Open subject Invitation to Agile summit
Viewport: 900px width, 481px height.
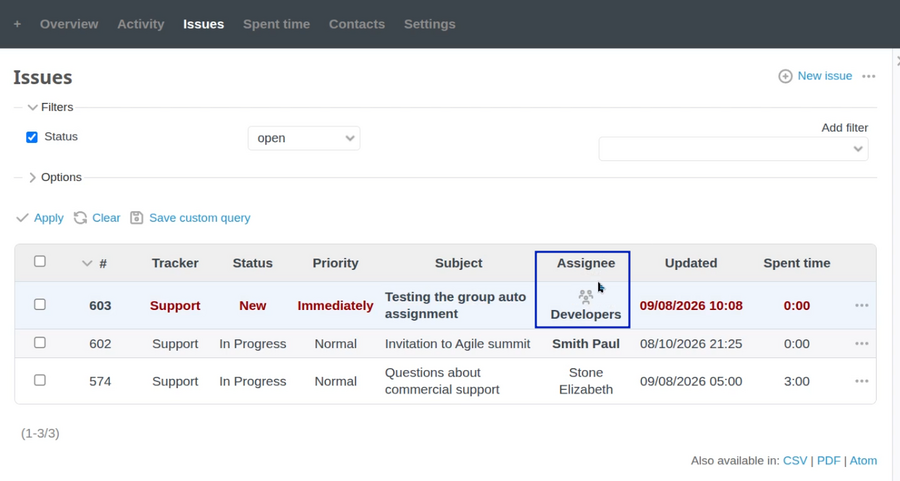point(457,344)
